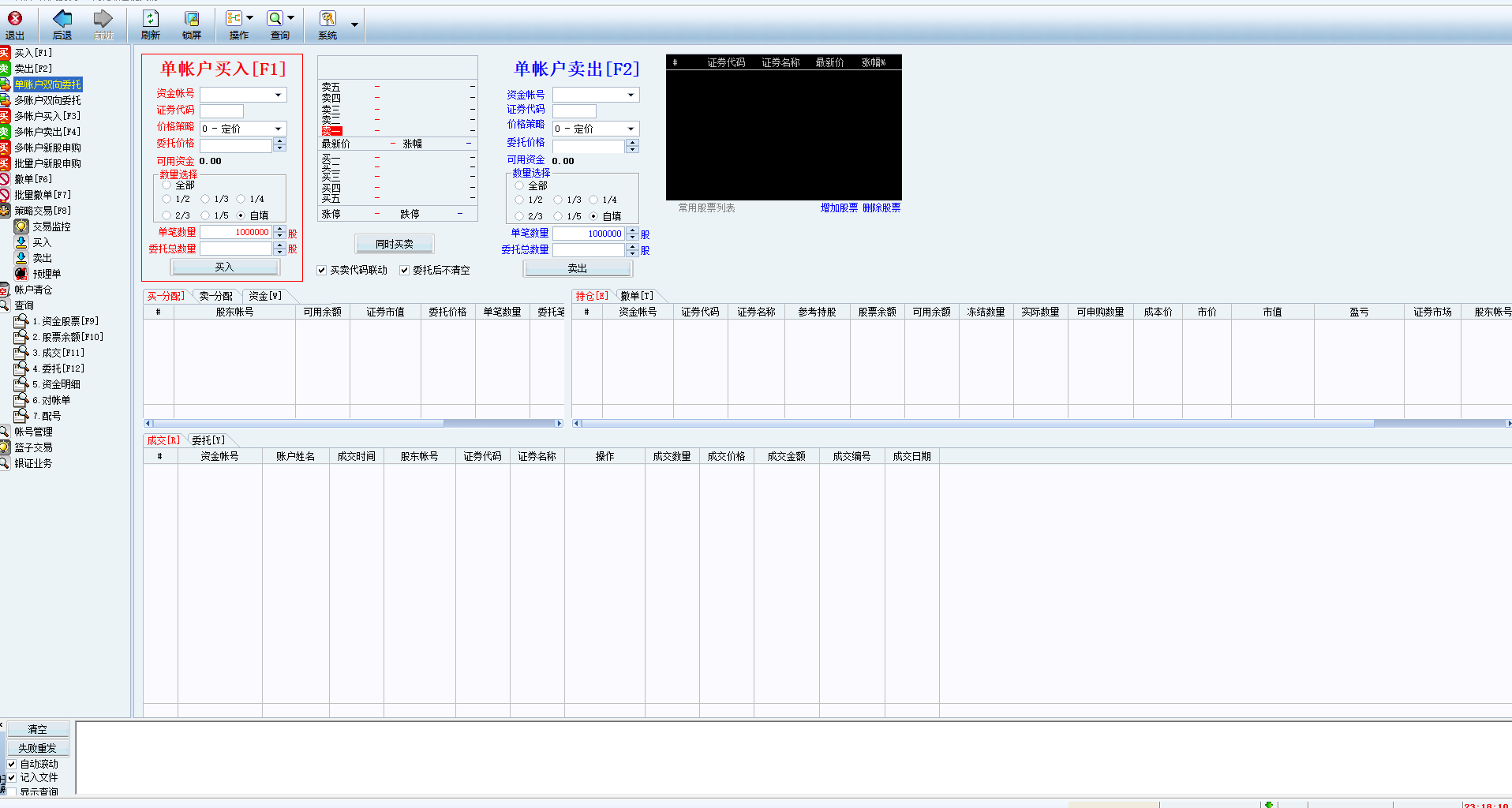Click the 增加股票 link
1512x808 pixels.
click(838, 208)
